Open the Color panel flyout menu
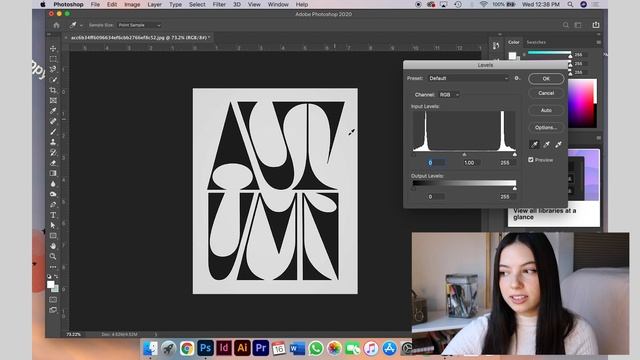This screenshot has width=640, height=360. (598, 42)
